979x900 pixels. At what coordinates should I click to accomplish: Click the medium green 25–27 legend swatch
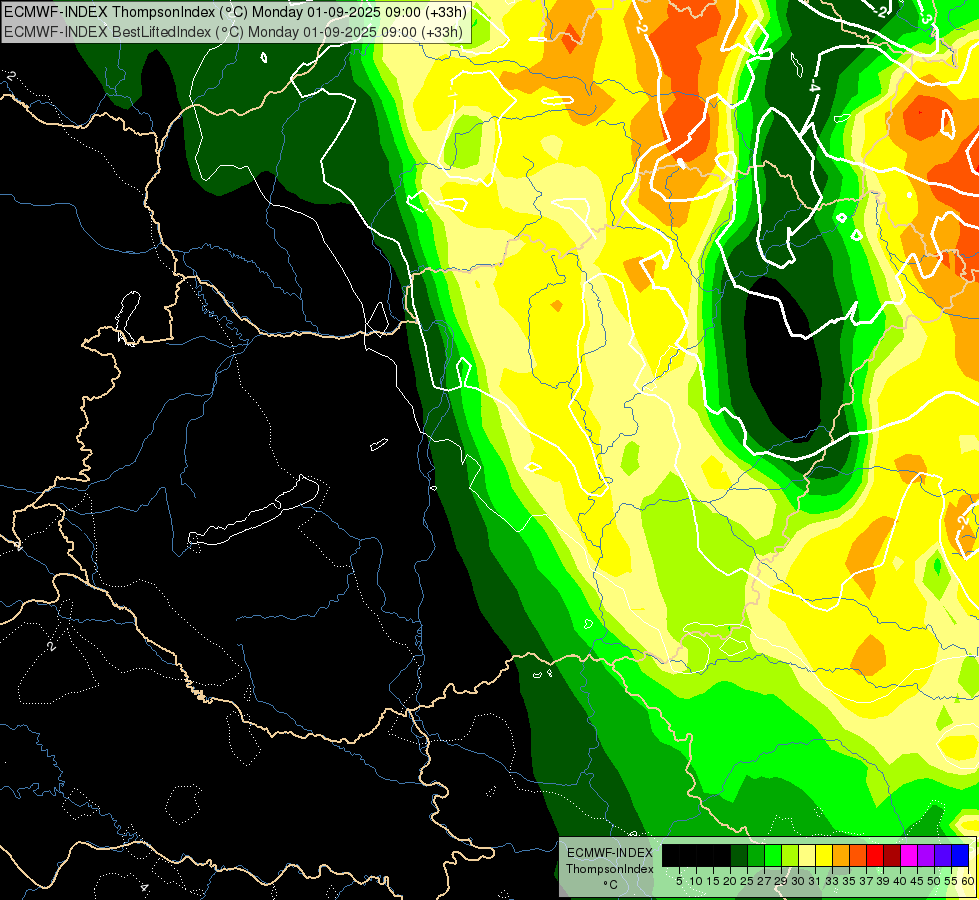point(756,855)
